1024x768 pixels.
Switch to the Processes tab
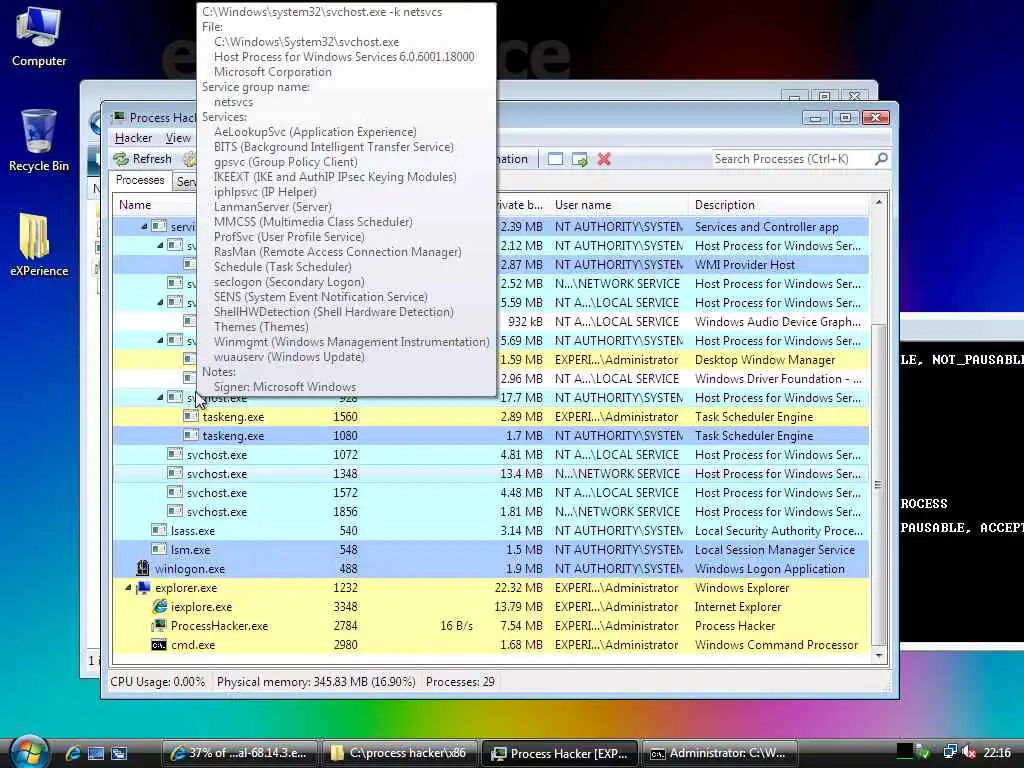pyautogui.click(x=140, y=180)
